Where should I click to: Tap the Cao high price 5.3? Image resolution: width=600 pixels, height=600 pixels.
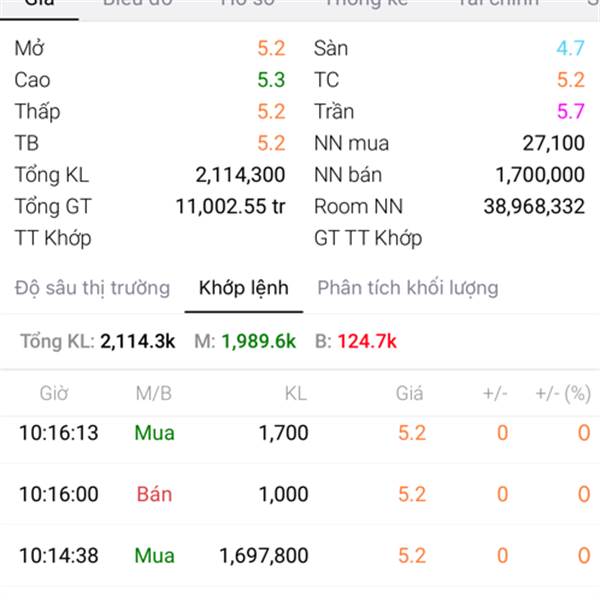[x=270, y=80]
